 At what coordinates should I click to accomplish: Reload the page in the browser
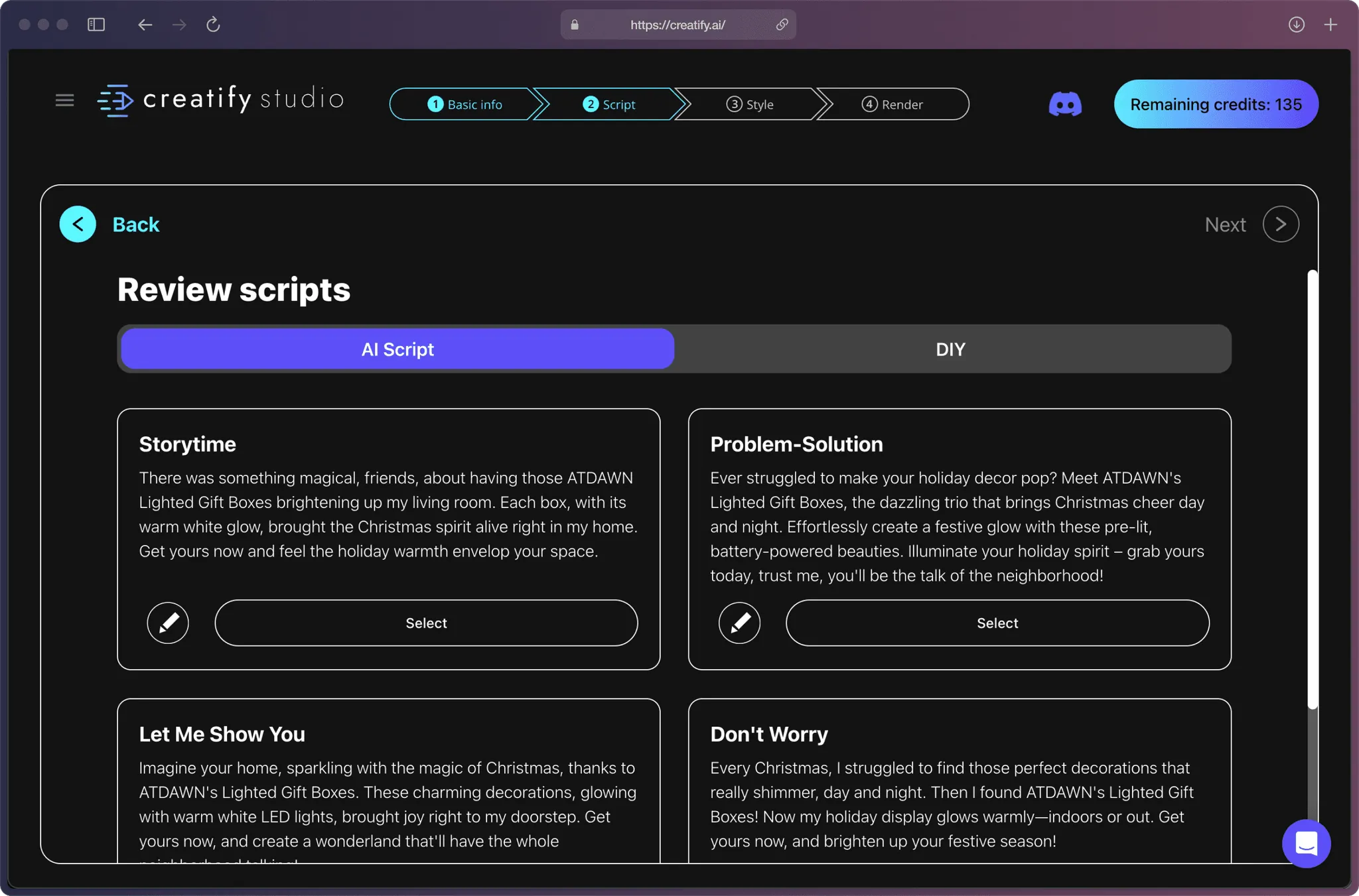coord(213,25)
